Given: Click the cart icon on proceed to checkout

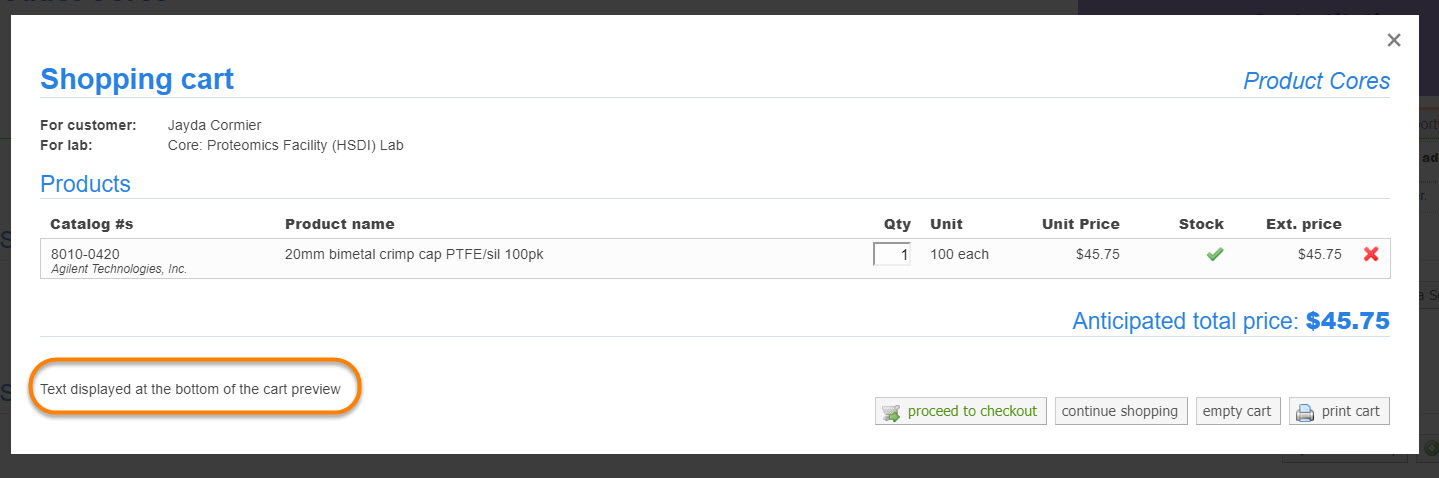Looking at the screenshot, I should 890,412.
